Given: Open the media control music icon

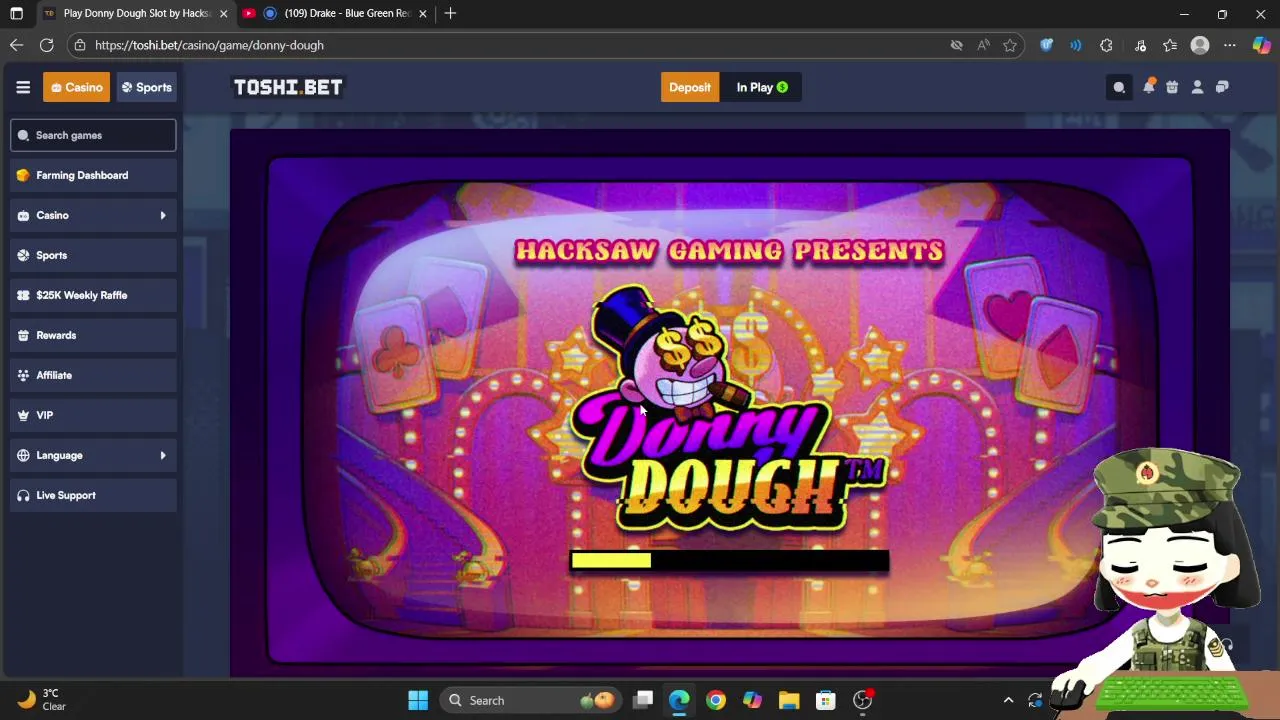Looking at the screenshot, I should pyautogui.click(x=1140, y=45).
